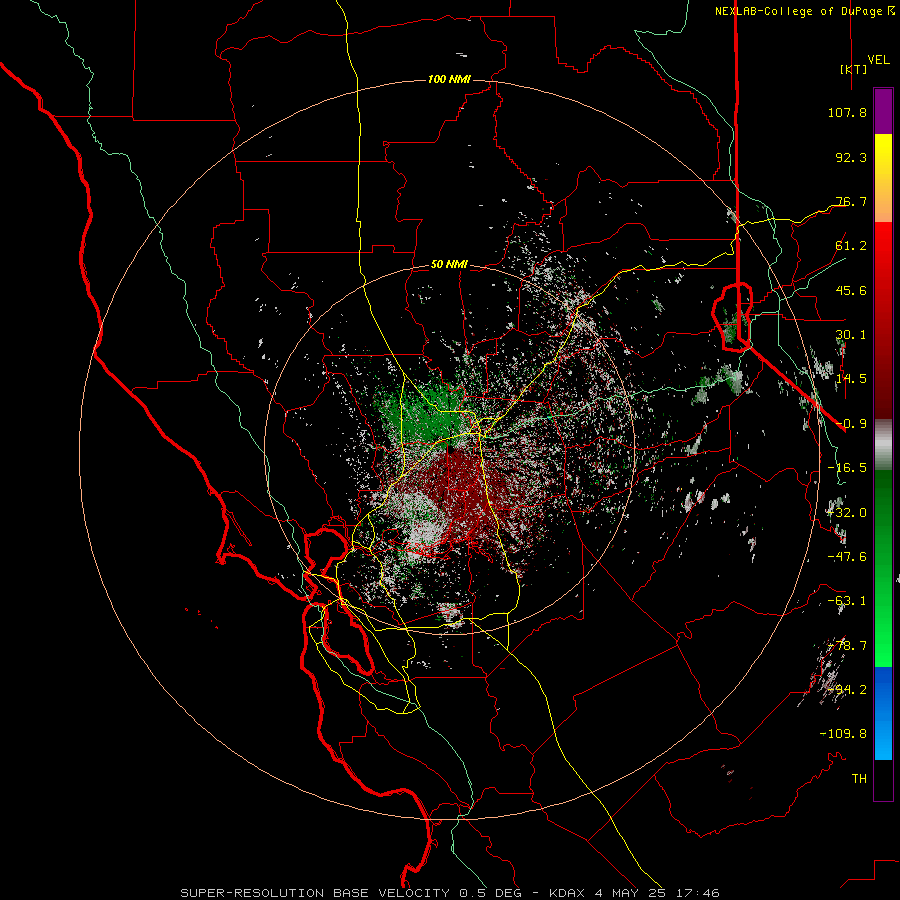900x900 pixels.
Task: Click the 17:46 timestamp in caption
Action: tap(696, 893)
